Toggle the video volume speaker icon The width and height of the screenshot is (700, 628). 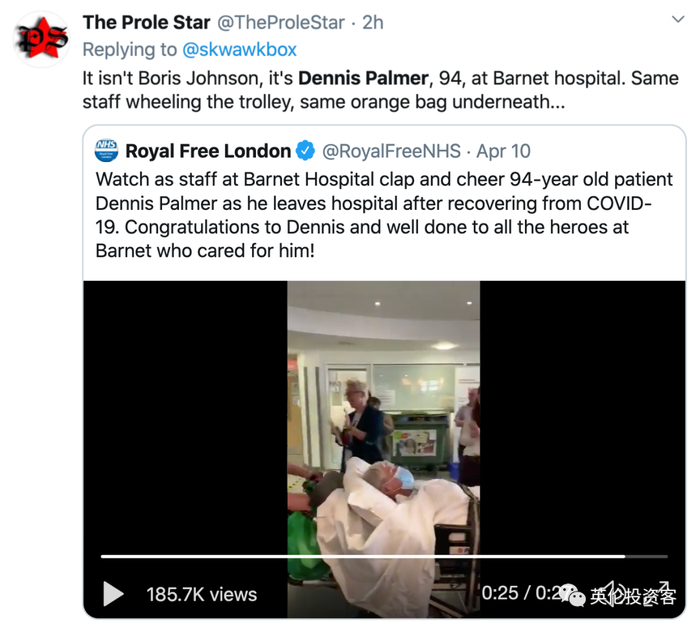pos(612,592)
